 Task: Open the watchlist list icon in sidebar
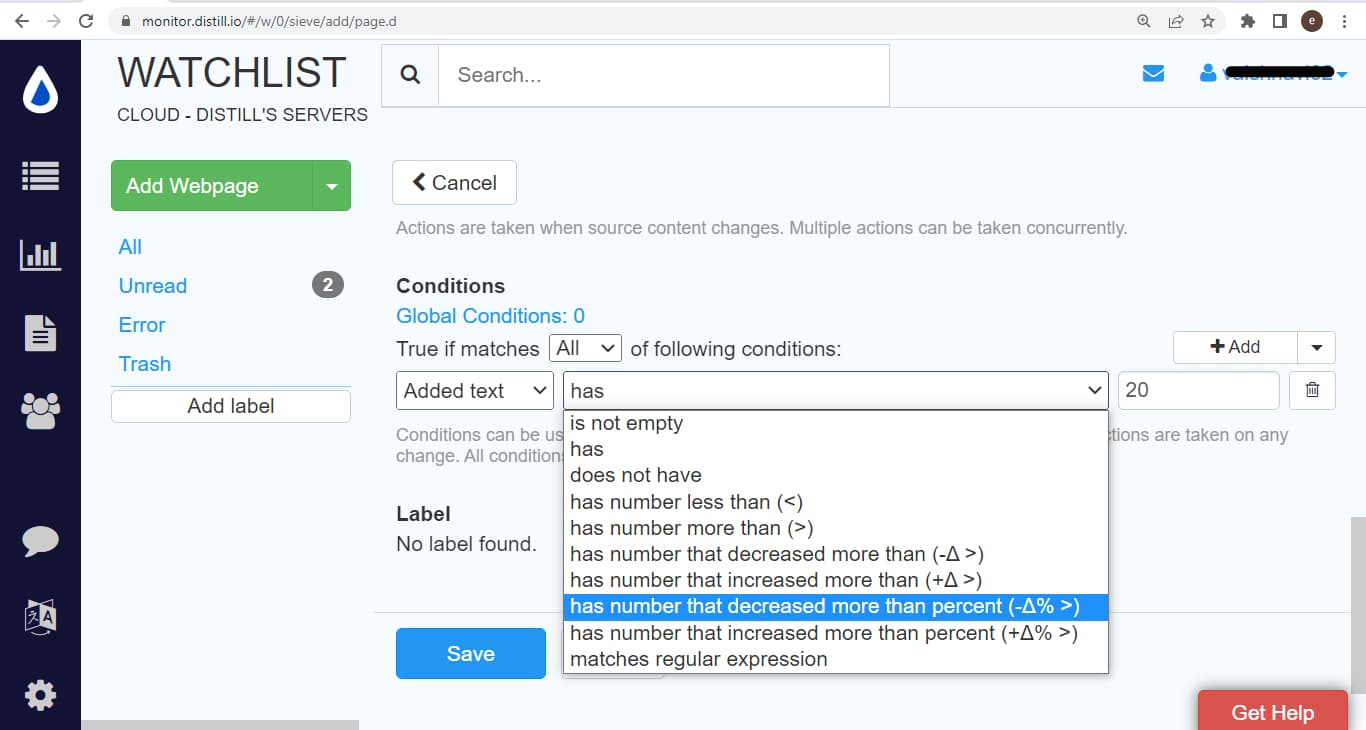[x=40, y=177]
